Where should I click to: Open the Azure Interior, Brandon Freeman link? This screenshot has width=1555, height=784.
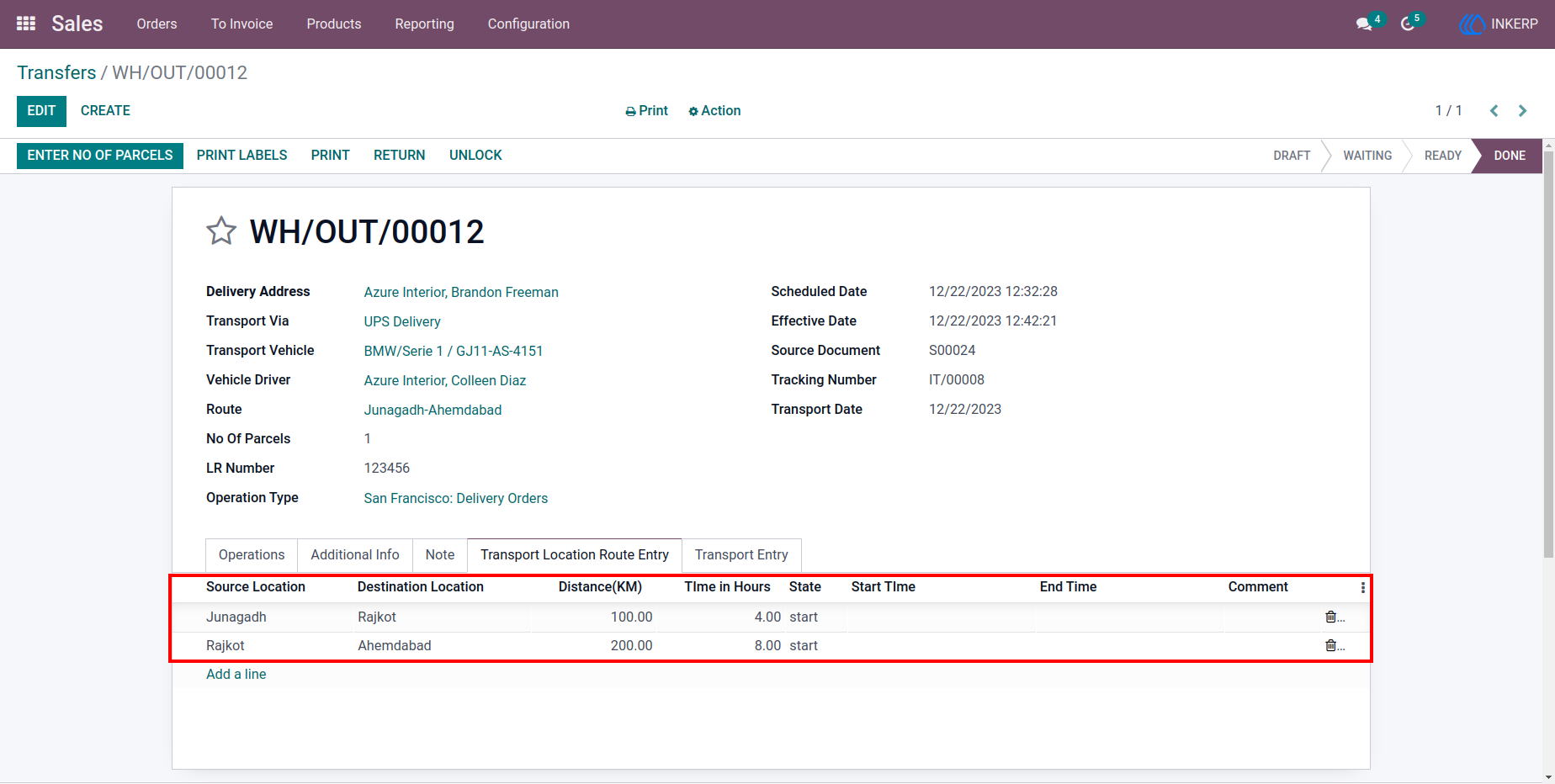[461, 292]
